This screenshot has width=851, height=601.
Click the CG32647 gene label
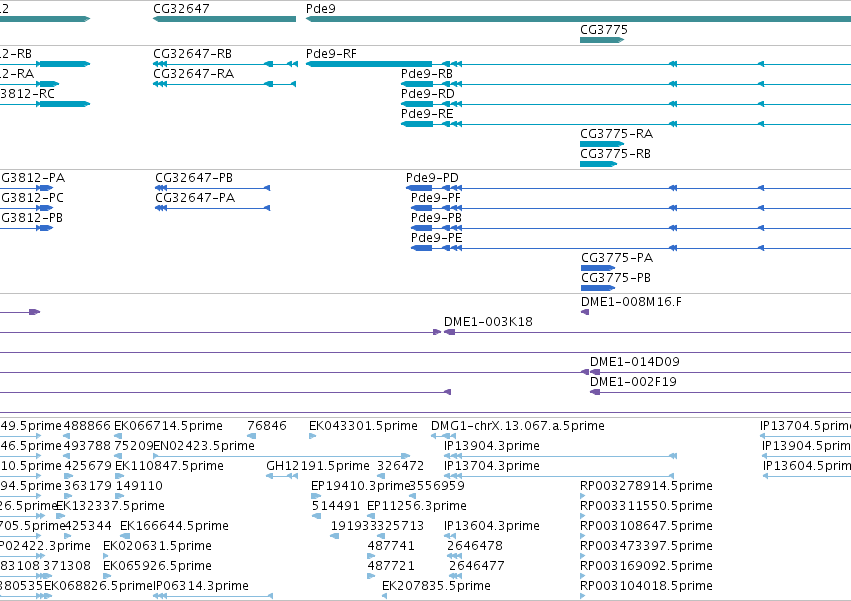point(181,9)
